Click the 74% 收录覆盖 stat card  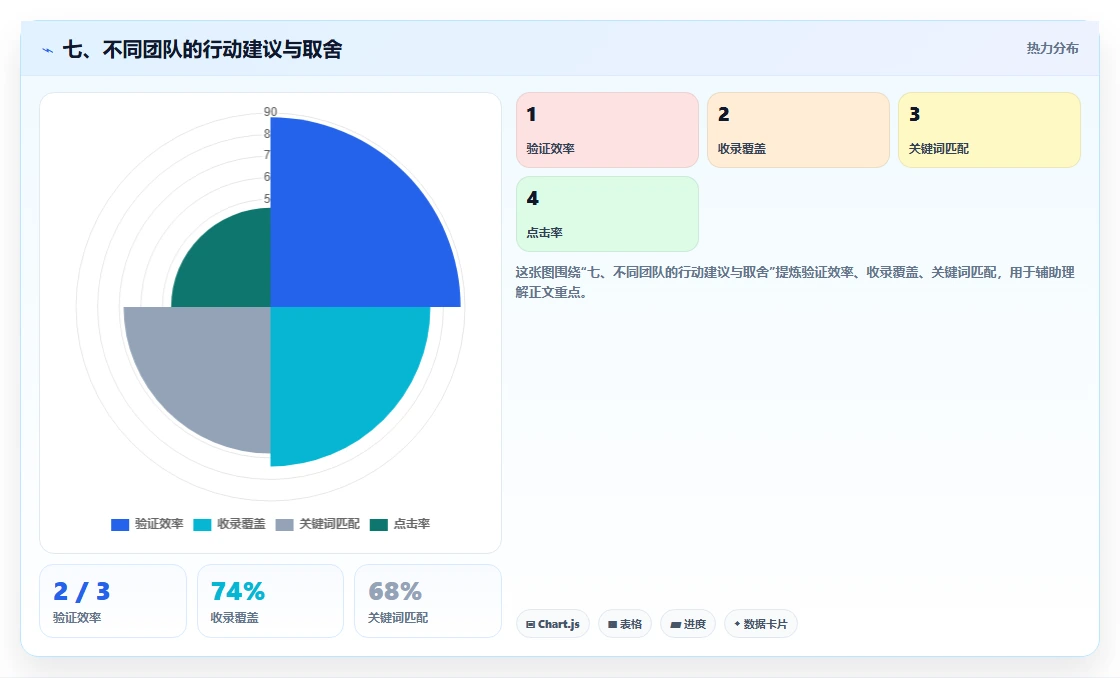tap(270, 601)
